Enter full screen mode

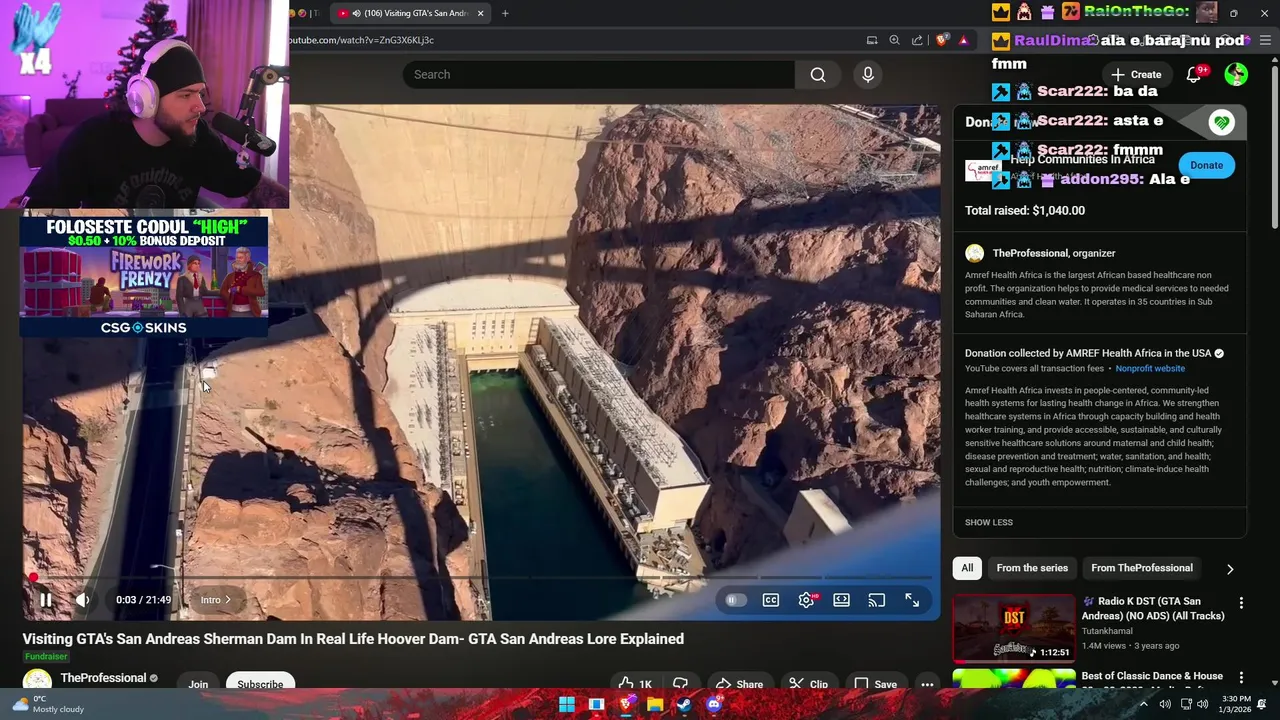point(912,600)
